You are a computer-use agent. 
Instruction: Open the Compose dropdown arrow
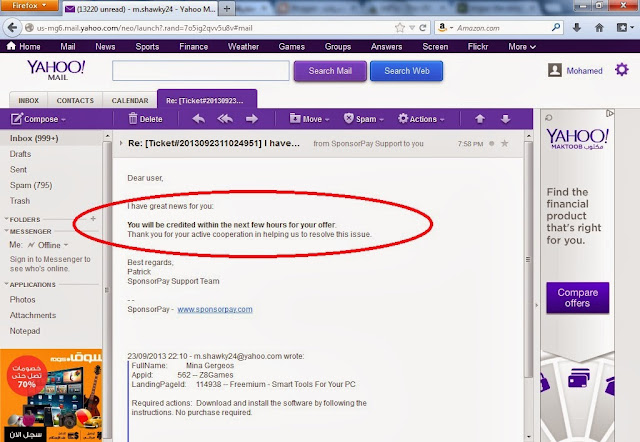[x=63, y=120]
